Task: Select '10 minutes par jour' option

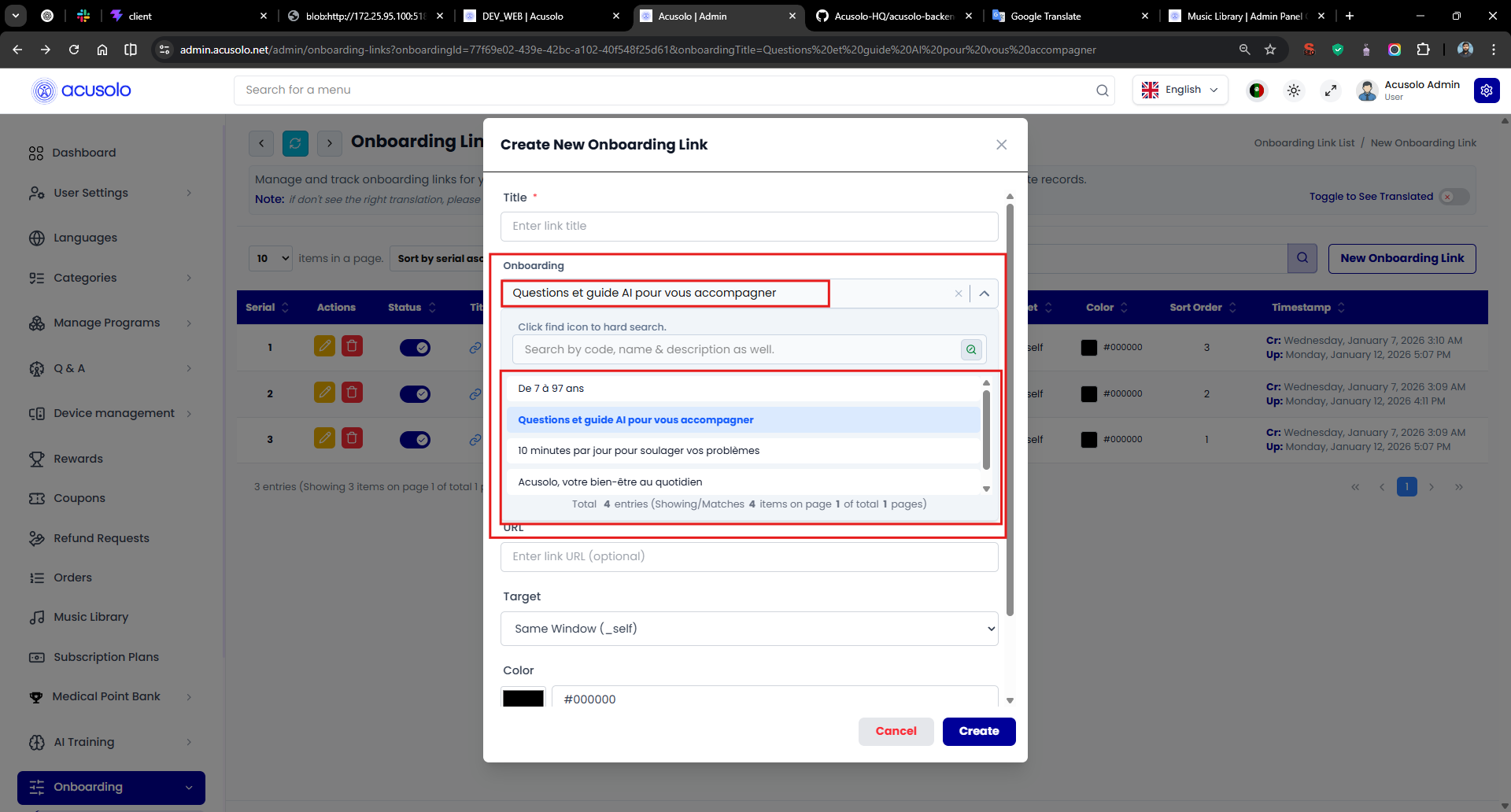Action: pos(744,451)
